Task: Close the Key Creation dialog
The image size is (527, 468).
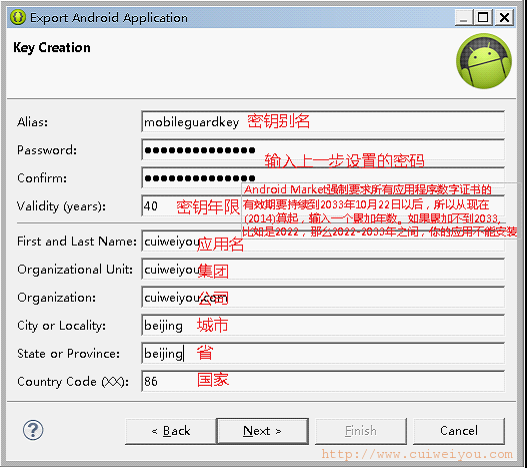Action: pos(504,17)
